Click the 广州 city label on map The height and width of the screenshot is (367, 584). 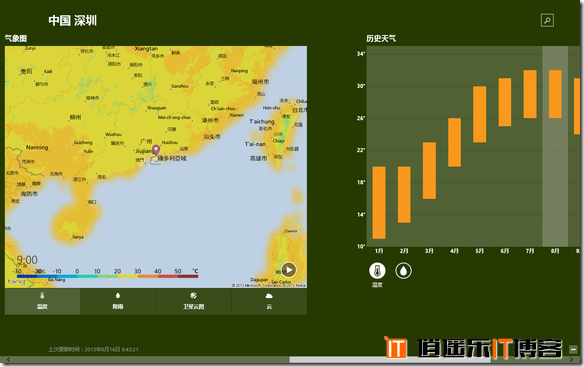[146, 141]
